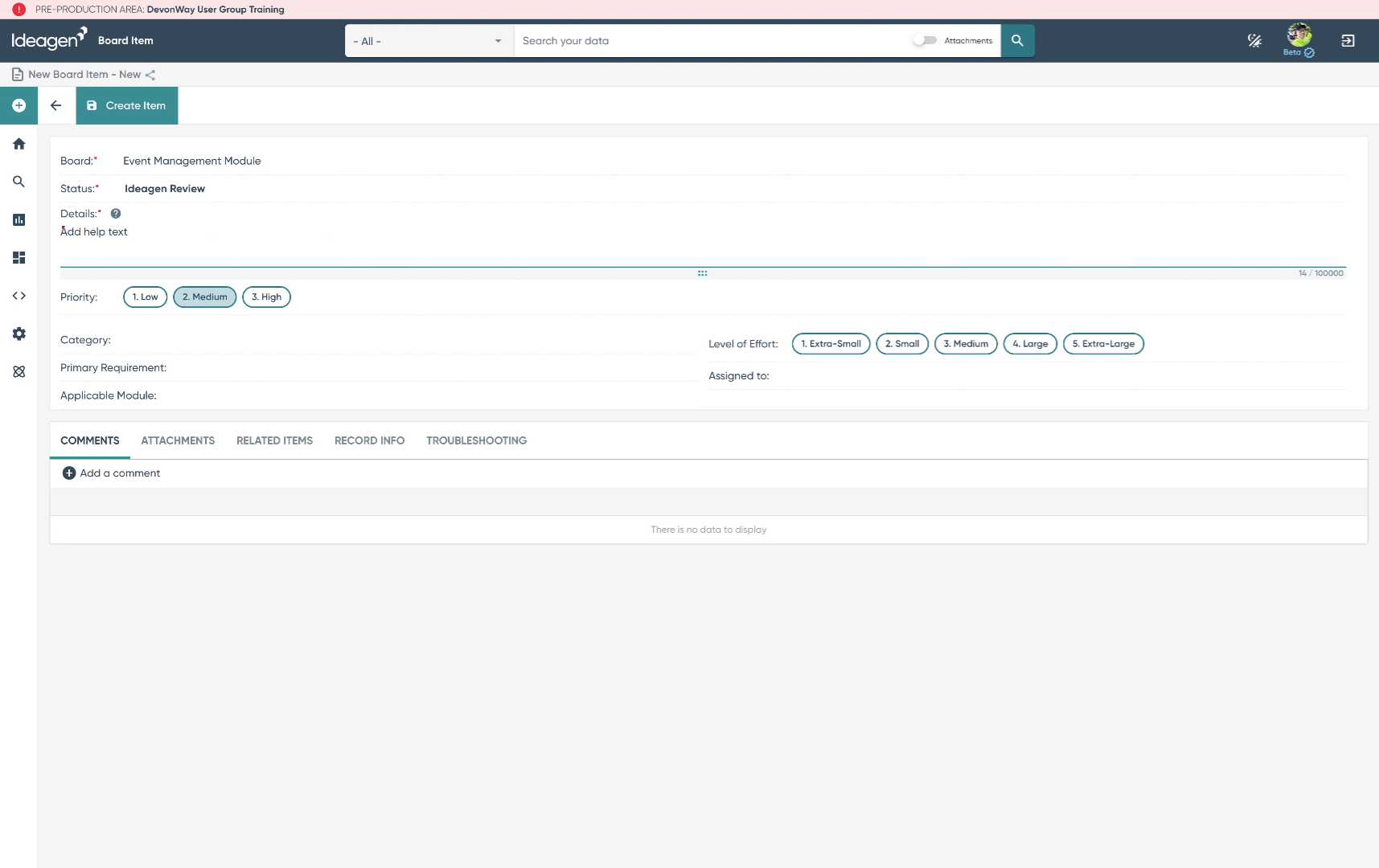Open dashboards icon in sidebar
The height and width of the screenshot is (868, 1379).
18,258
